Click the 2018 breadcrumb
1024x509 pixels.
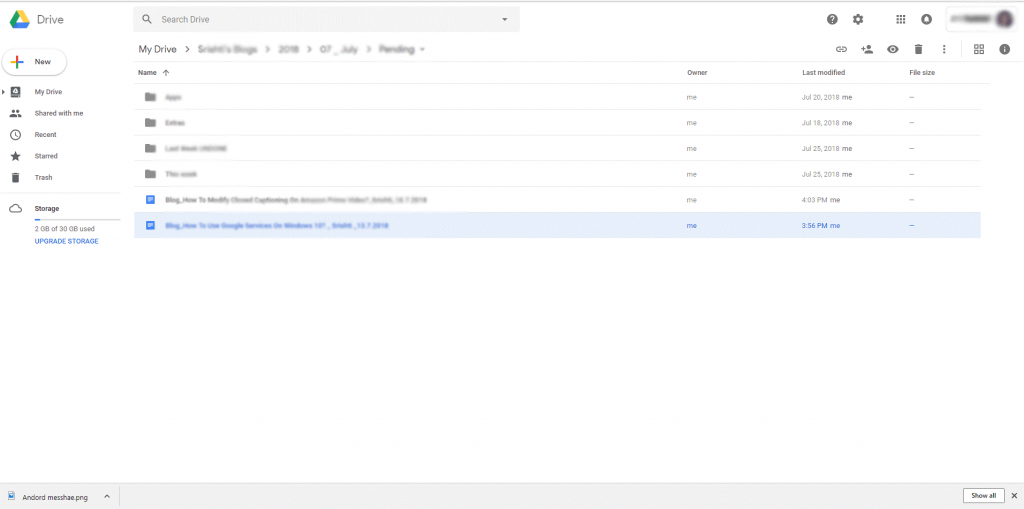(289, 49)
